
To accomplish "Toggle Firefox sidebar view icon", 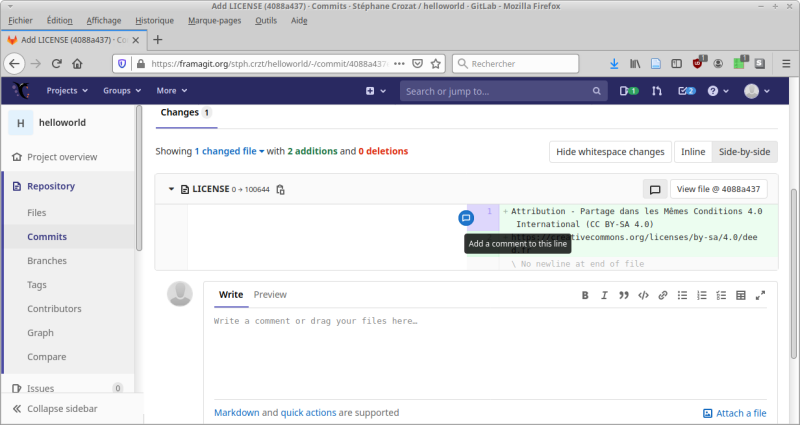I will [677, 64].
